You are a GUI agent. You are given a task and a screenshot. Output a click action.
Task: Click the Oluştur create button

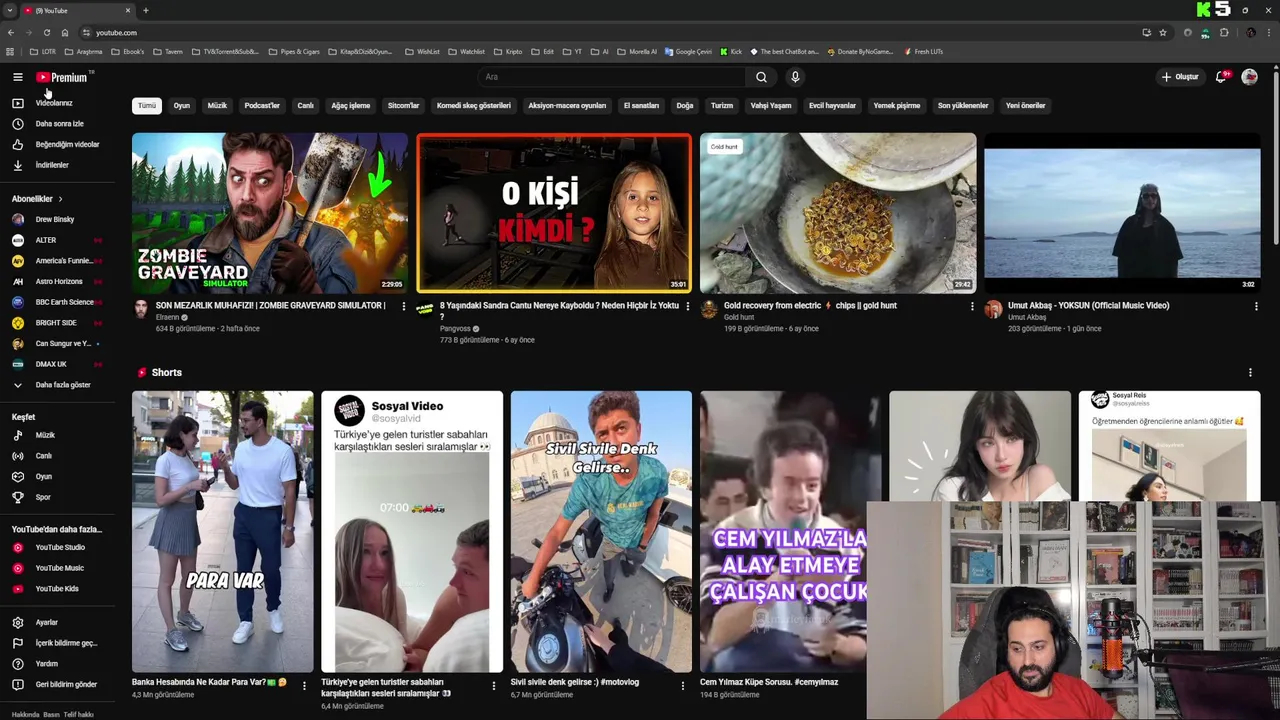click(x=1180, y=77)
